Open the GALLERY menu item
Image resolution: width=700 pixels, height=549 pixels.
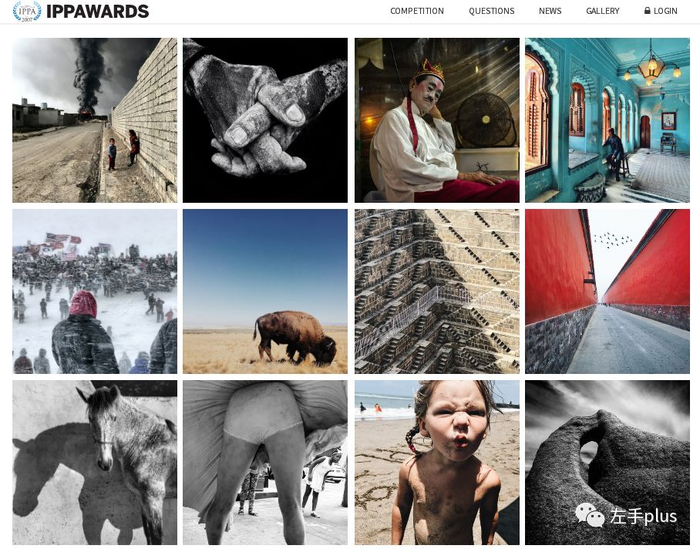[603, 11]
